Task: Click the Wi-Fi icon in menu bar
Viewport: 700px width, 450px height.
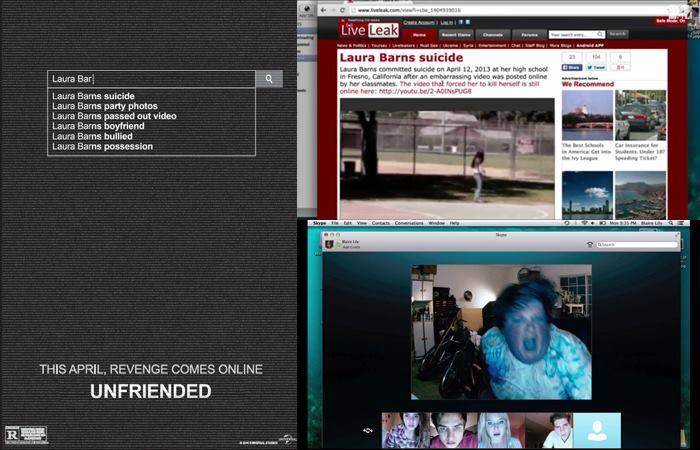Action: tap(584, 223)
